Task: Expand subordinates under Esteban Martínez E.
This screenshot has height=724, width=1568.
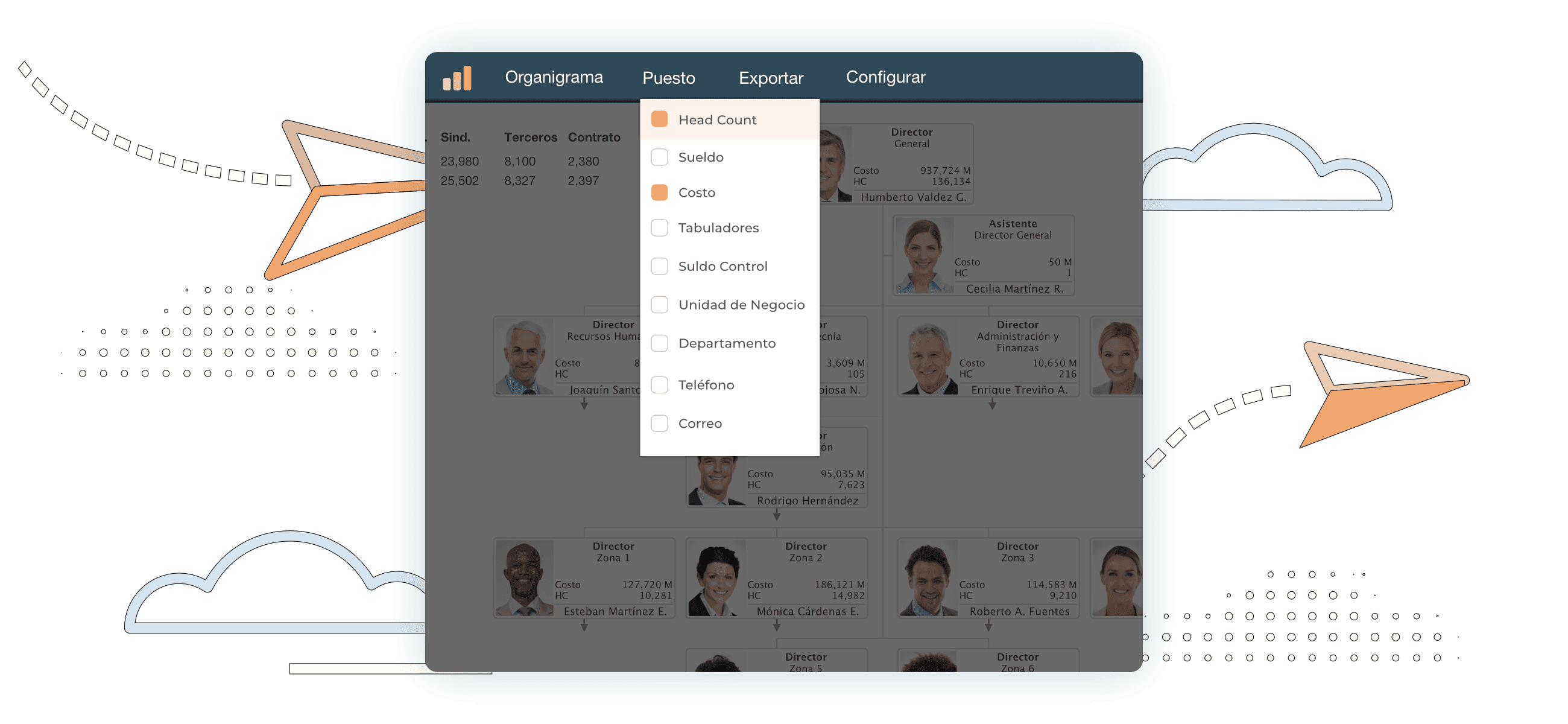Action: [x=584, y=626]
